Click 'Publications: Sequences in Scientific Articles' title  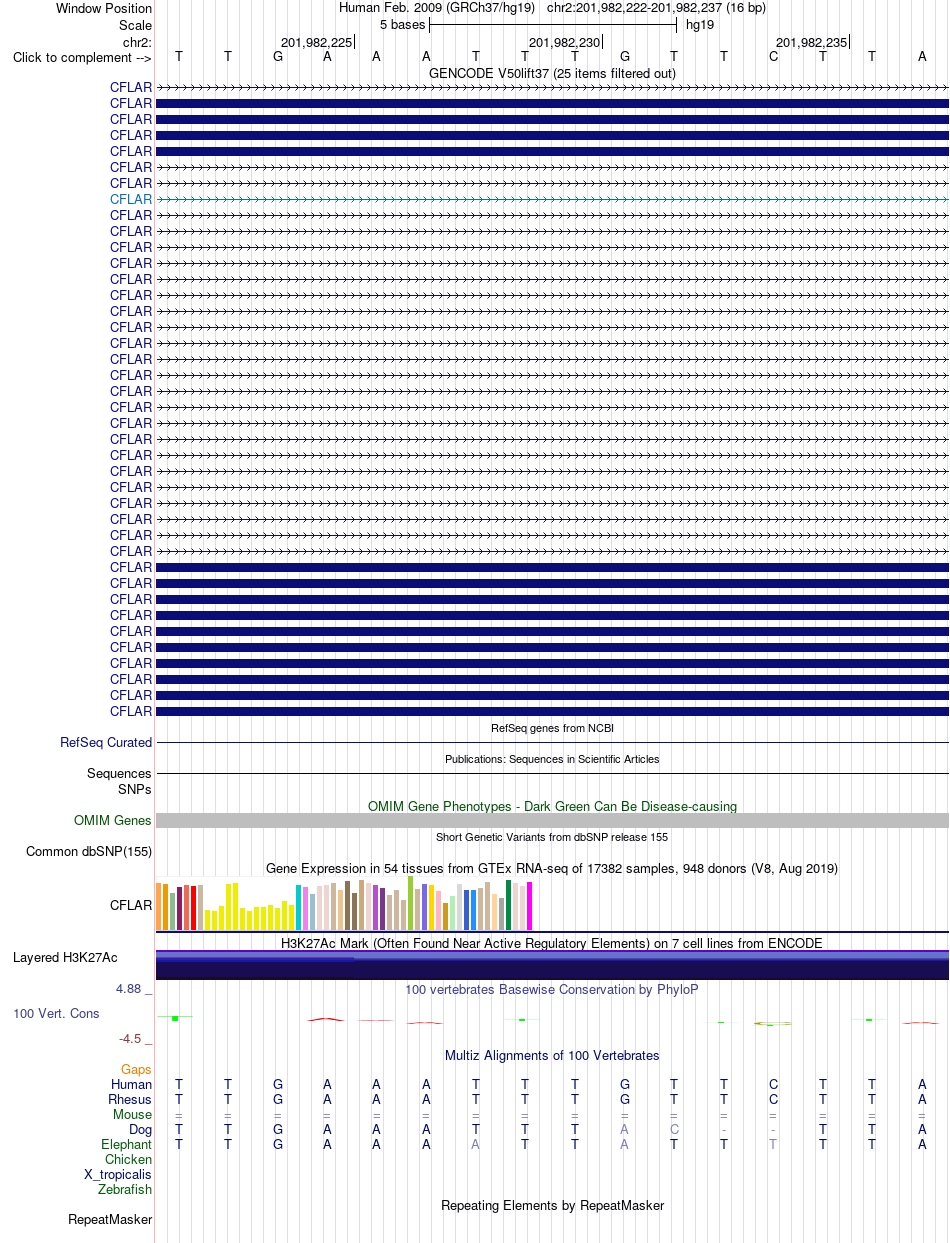tap(552, 759)
